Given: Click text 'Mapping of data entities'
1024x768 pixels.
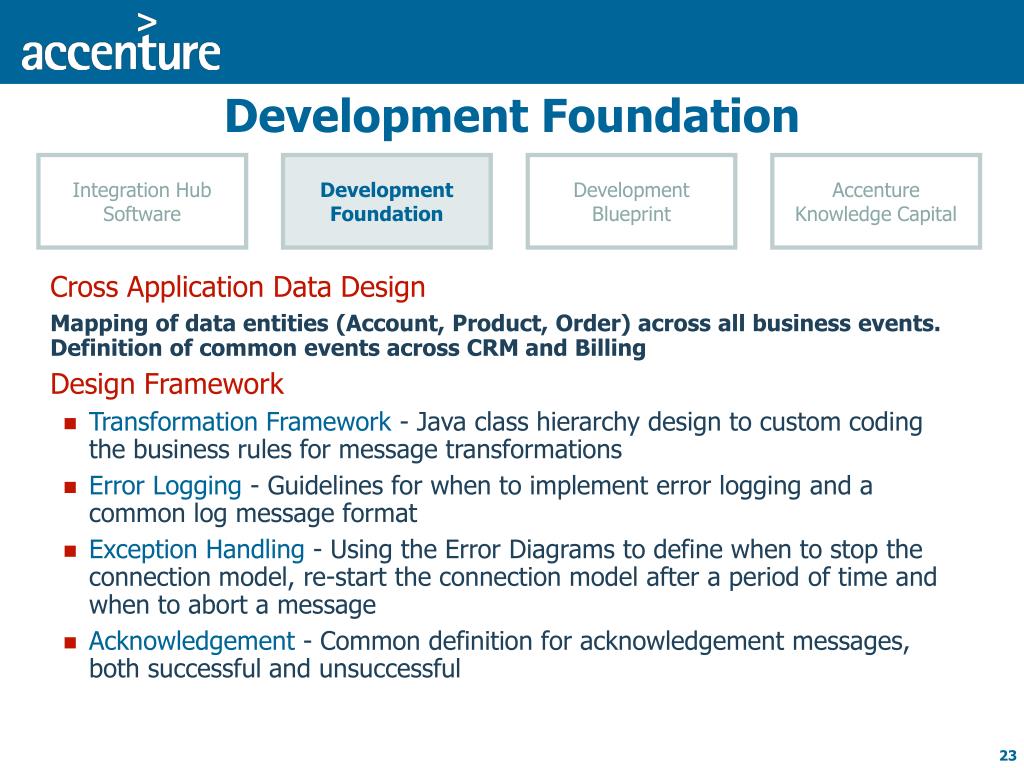Looking at the screenshot, I should (x=189, y=324).
